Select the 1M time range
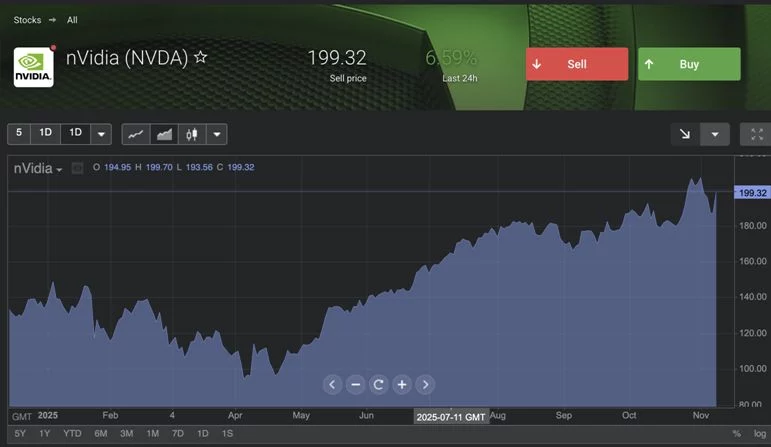 pyautogui.click(x=153, y=434)
